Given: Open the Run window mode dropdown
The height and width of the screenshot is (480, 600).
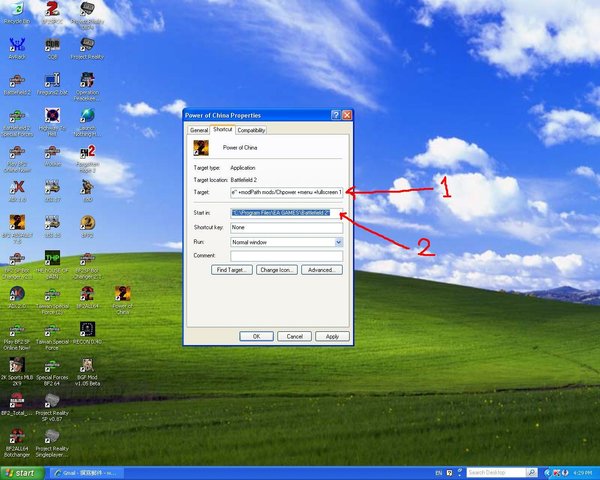Looking at the screenshot, I should [x=339, y=242].
